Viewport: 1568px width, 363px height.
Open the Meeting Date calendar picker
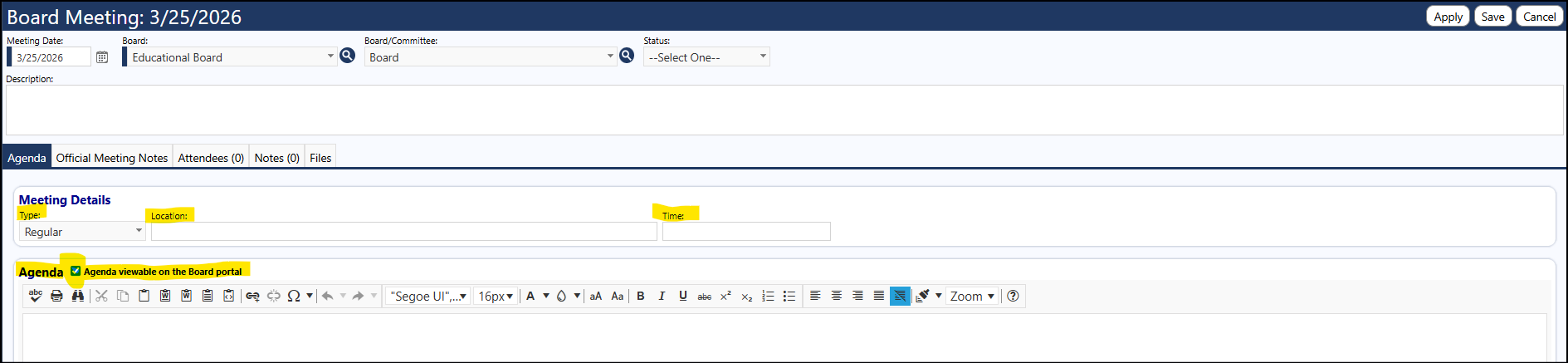pyautogui.click(x=102, y=57)
